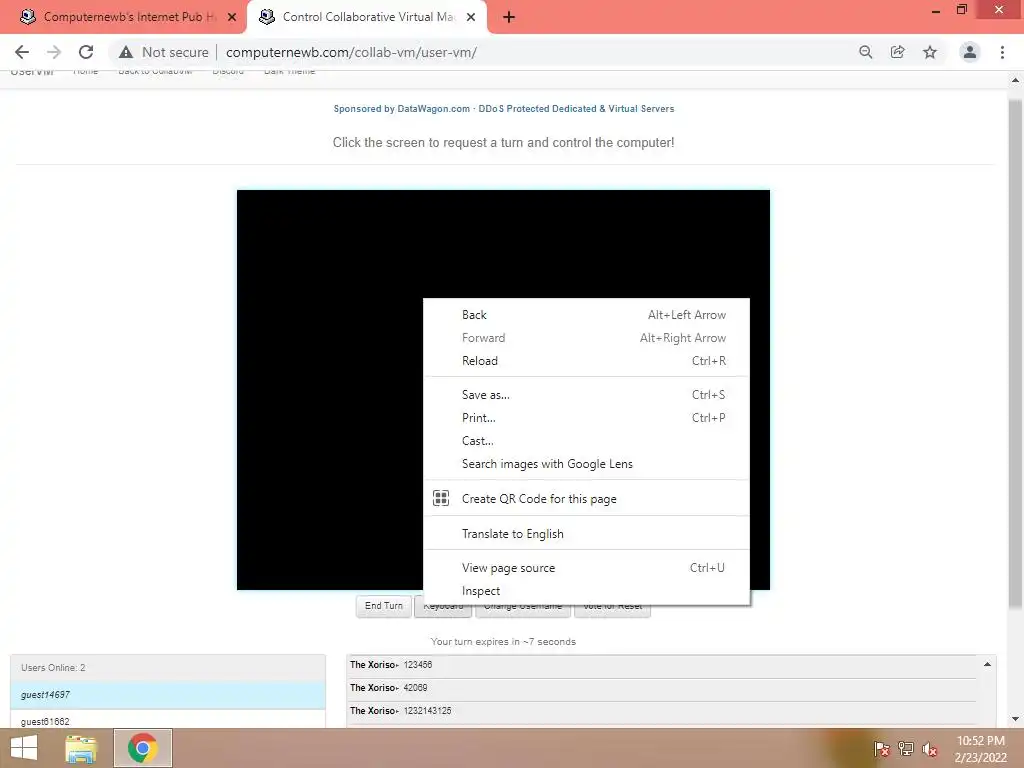Screen dimensions: 1024x768
Task: Click the share page icon
Action: 897,52
